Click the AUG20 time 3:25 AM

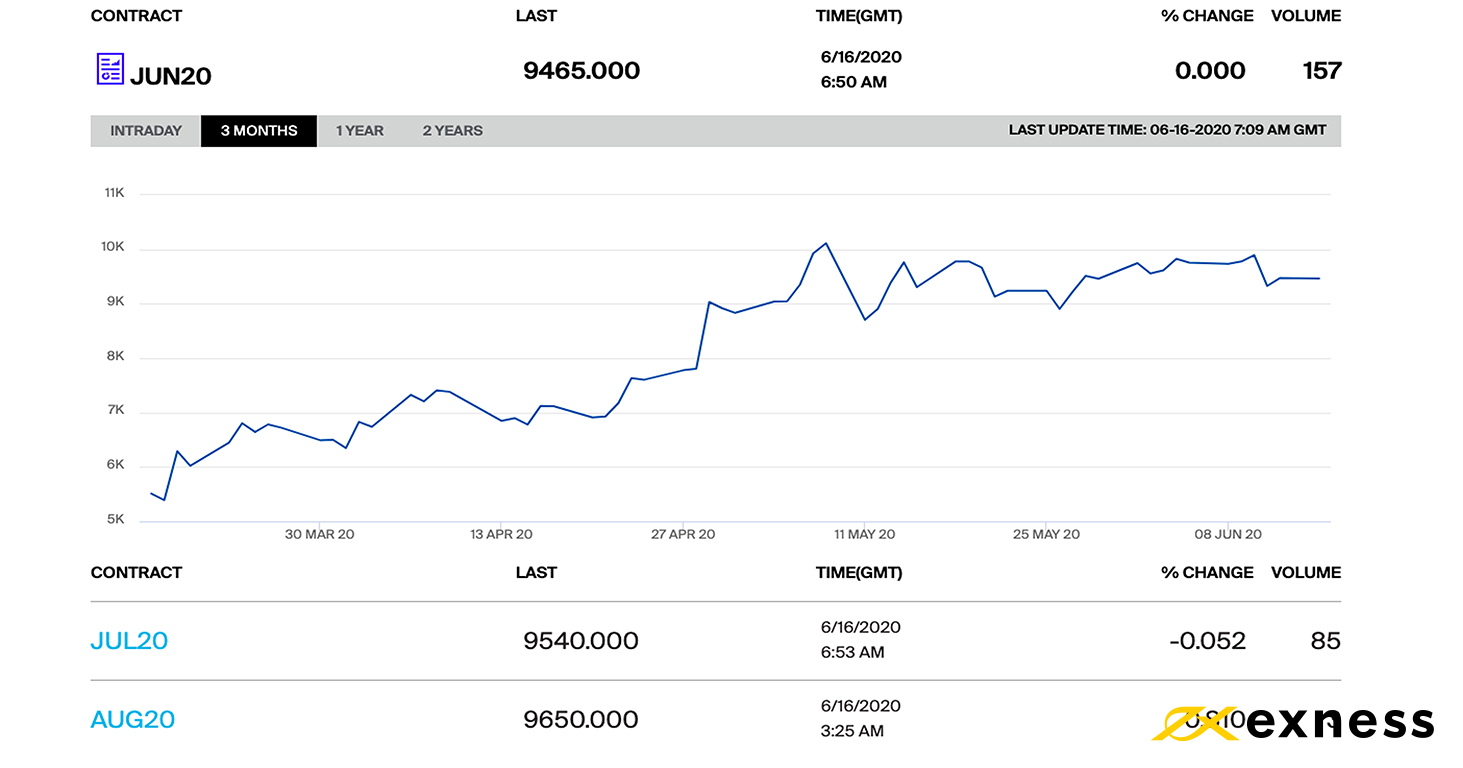coord(852,731)
